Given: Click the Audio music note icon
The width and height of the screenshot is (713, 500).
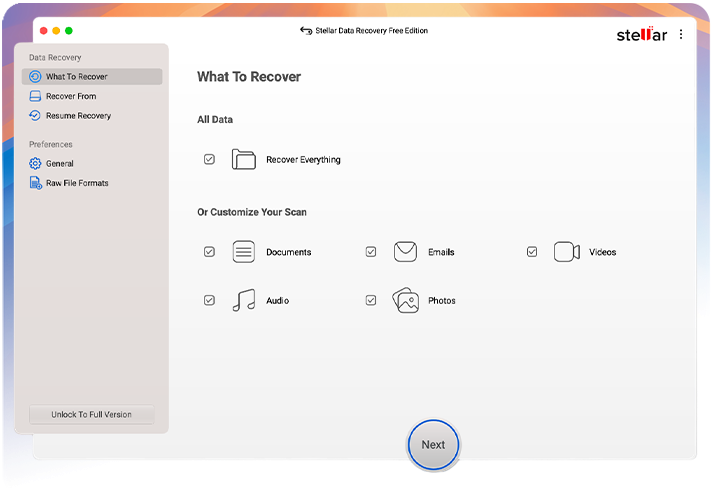Looking at the screenshot, I should [x=244, y=300].
